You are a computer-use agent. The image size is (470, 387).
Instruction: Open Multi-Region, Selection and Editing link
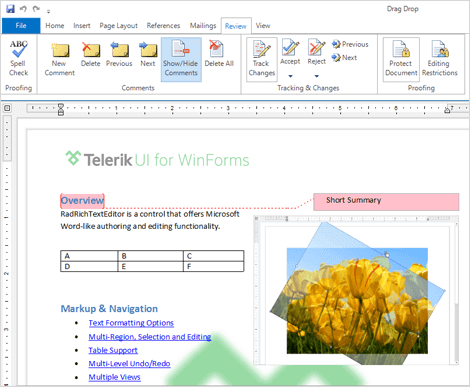point(150,337)
